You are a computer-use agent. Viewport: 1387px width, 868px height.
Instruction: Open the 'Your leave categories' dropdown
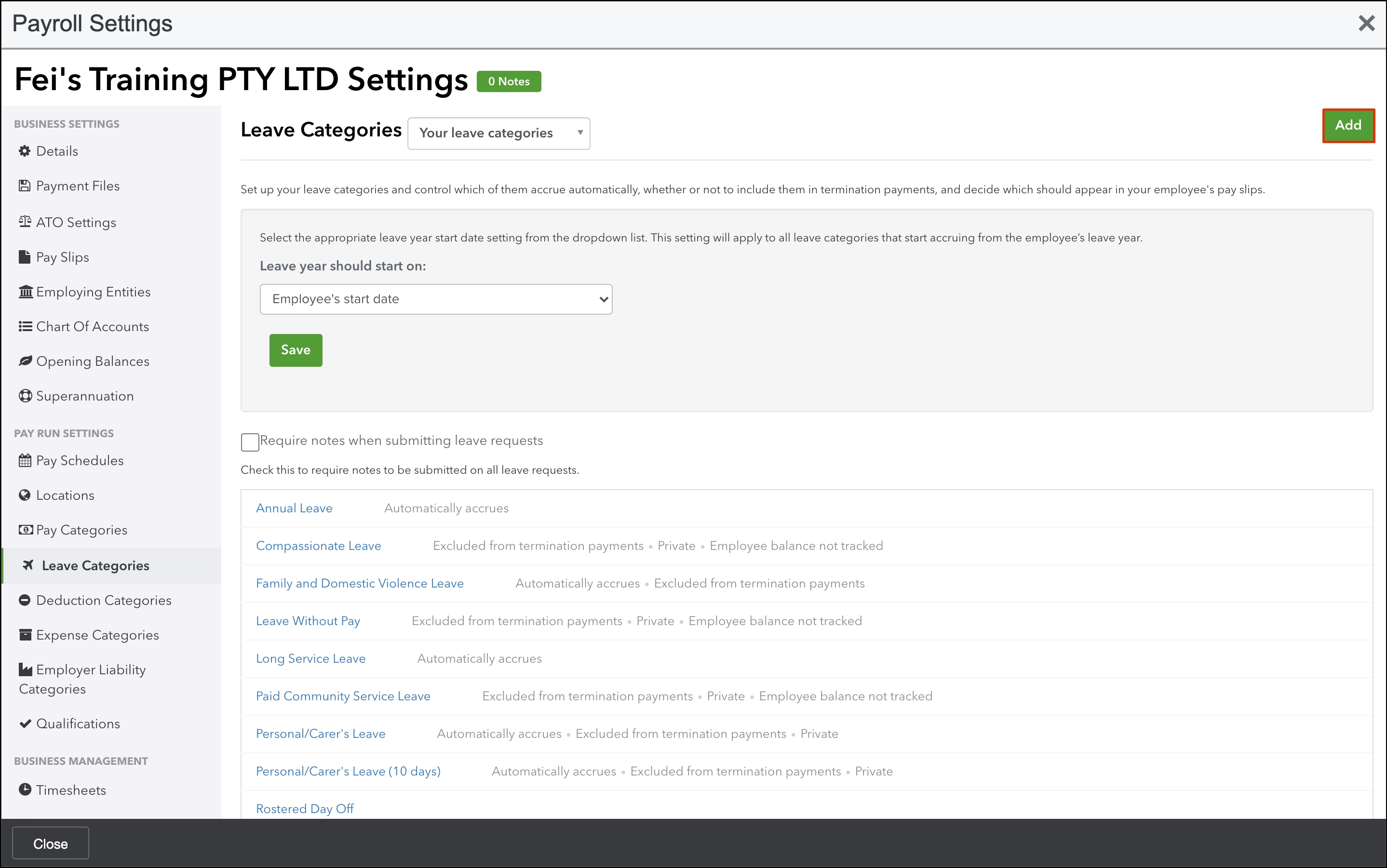(x=498, y=133)
